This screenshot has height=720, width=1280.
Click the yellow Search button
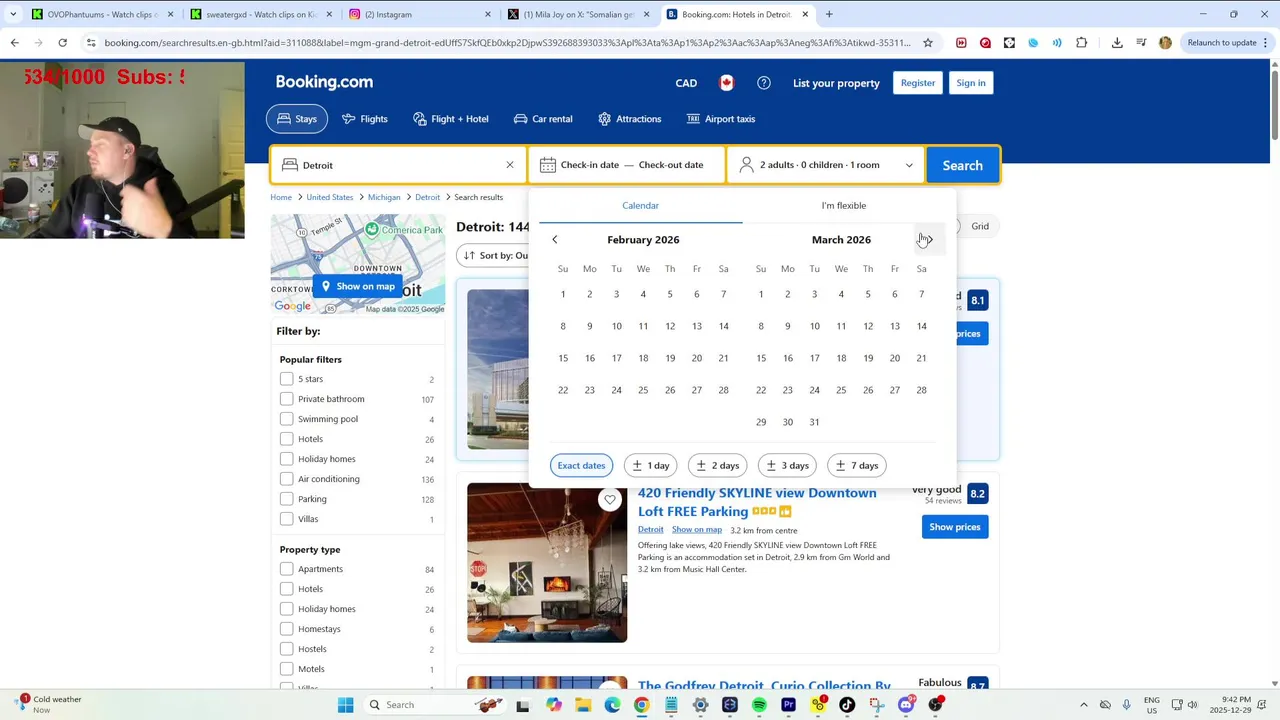click(962, 165)
